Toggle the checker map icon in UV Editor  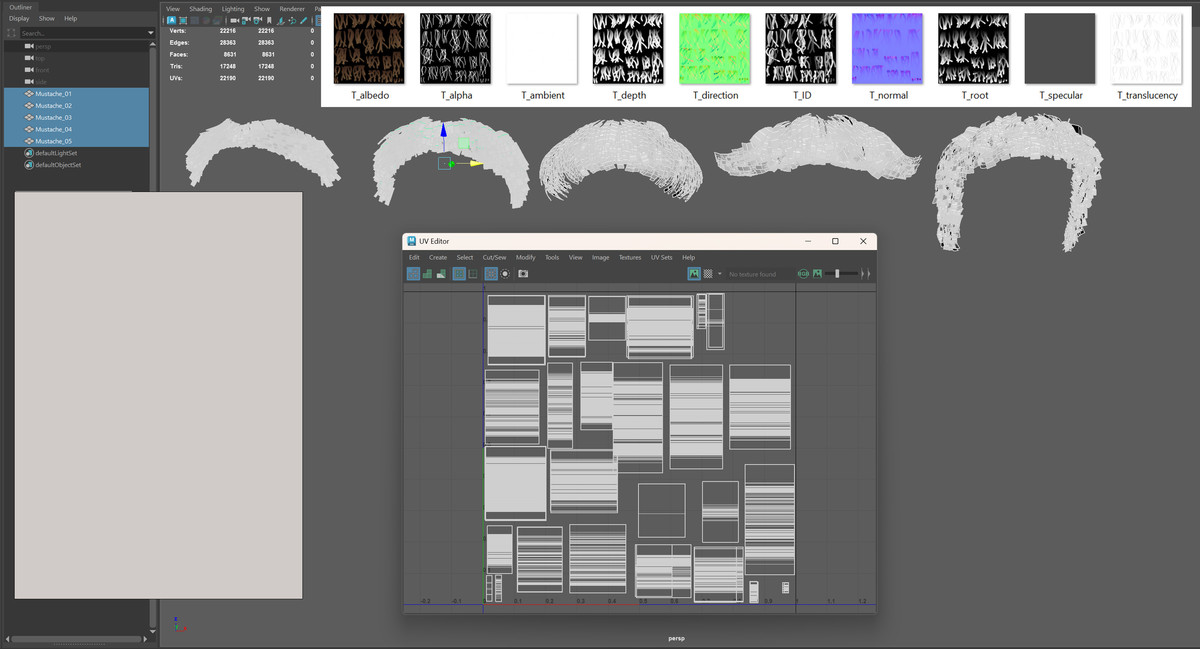(708, 274)
